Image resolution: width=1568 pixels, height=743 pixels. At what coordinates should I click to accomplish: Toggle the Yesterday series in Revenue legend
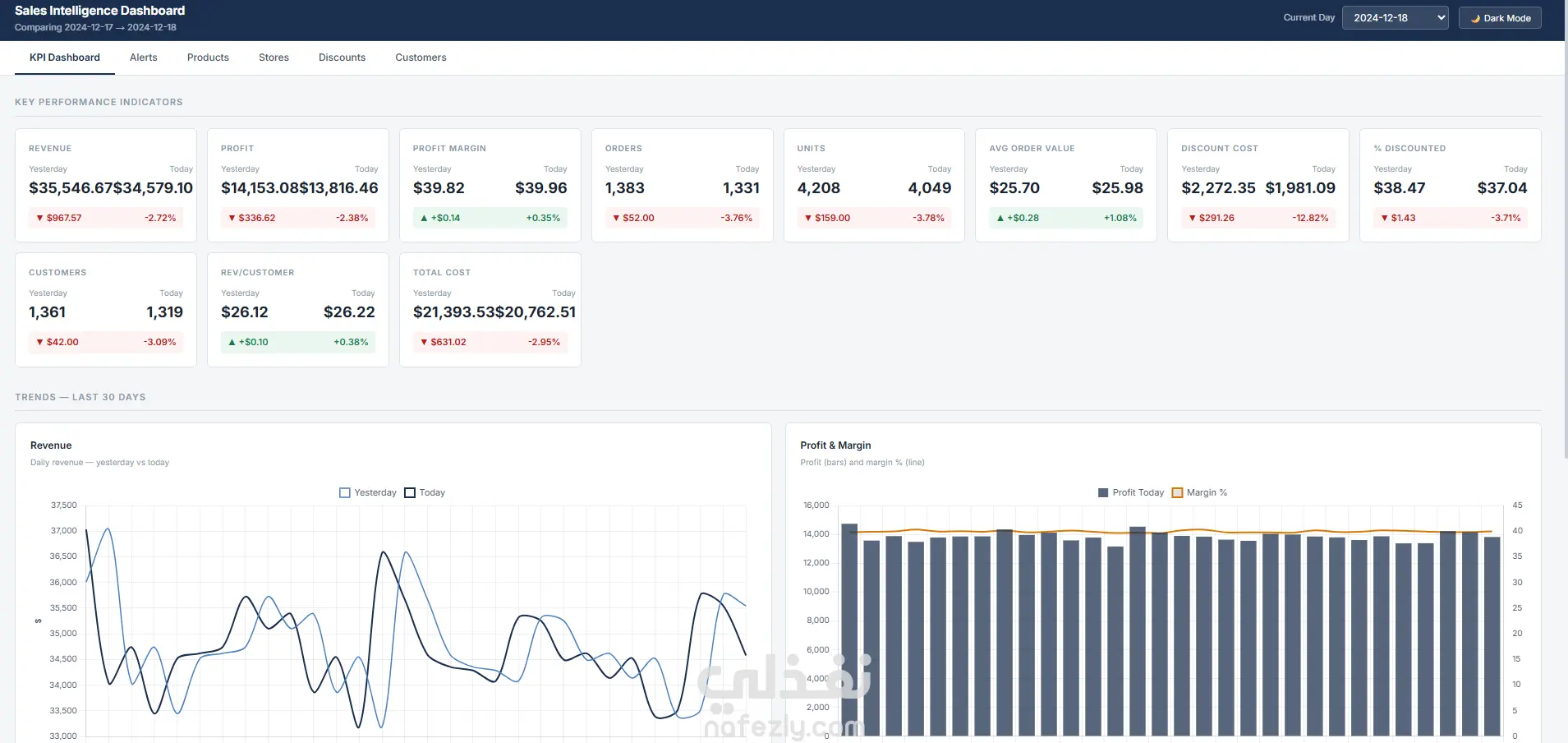pos(368,493)
